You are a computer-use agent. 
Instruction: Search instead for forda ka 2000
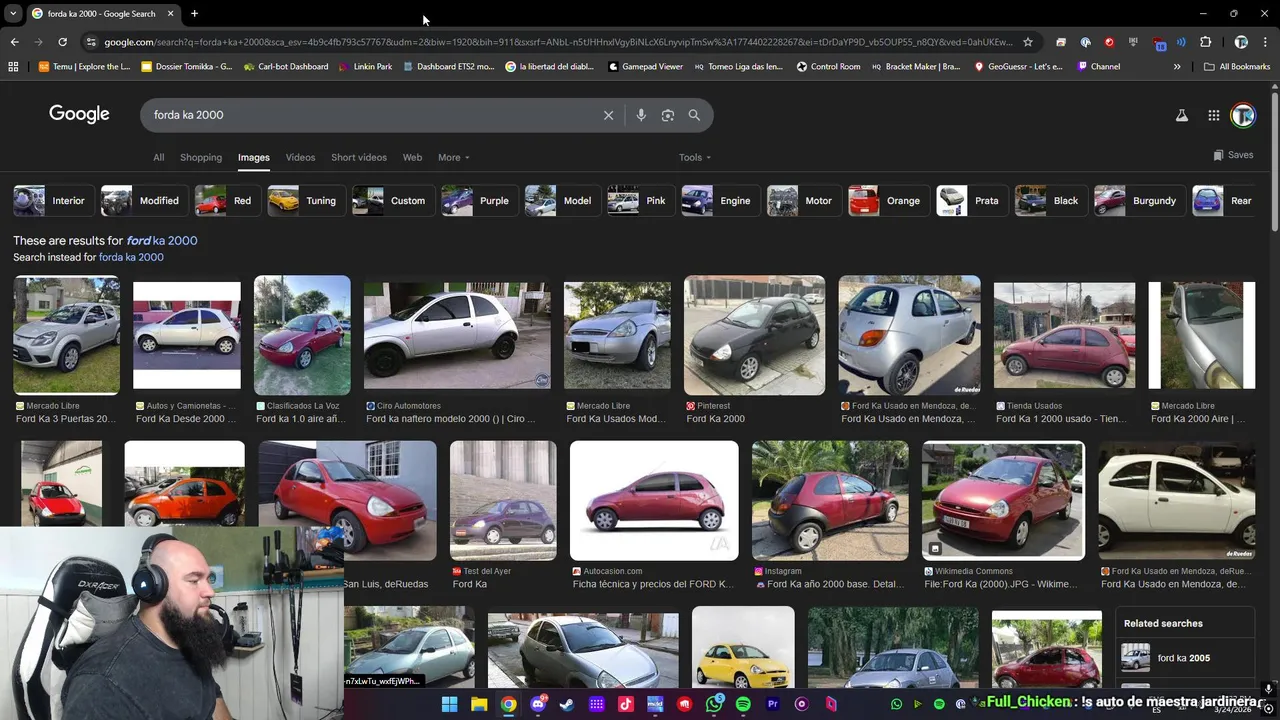pos(131,257)
